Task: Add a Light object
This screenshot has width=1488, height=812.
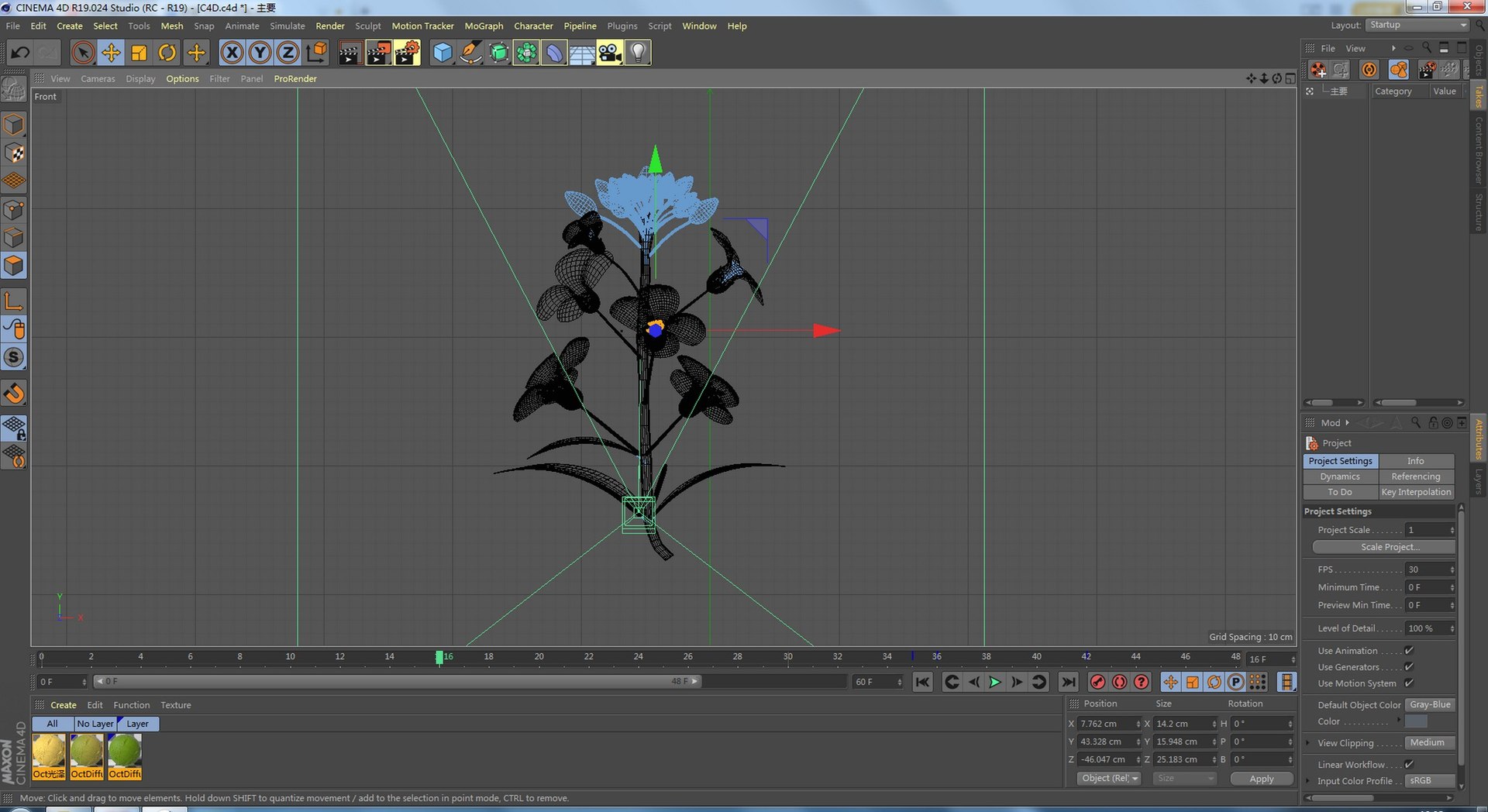Action: click(x=638, y=53)
